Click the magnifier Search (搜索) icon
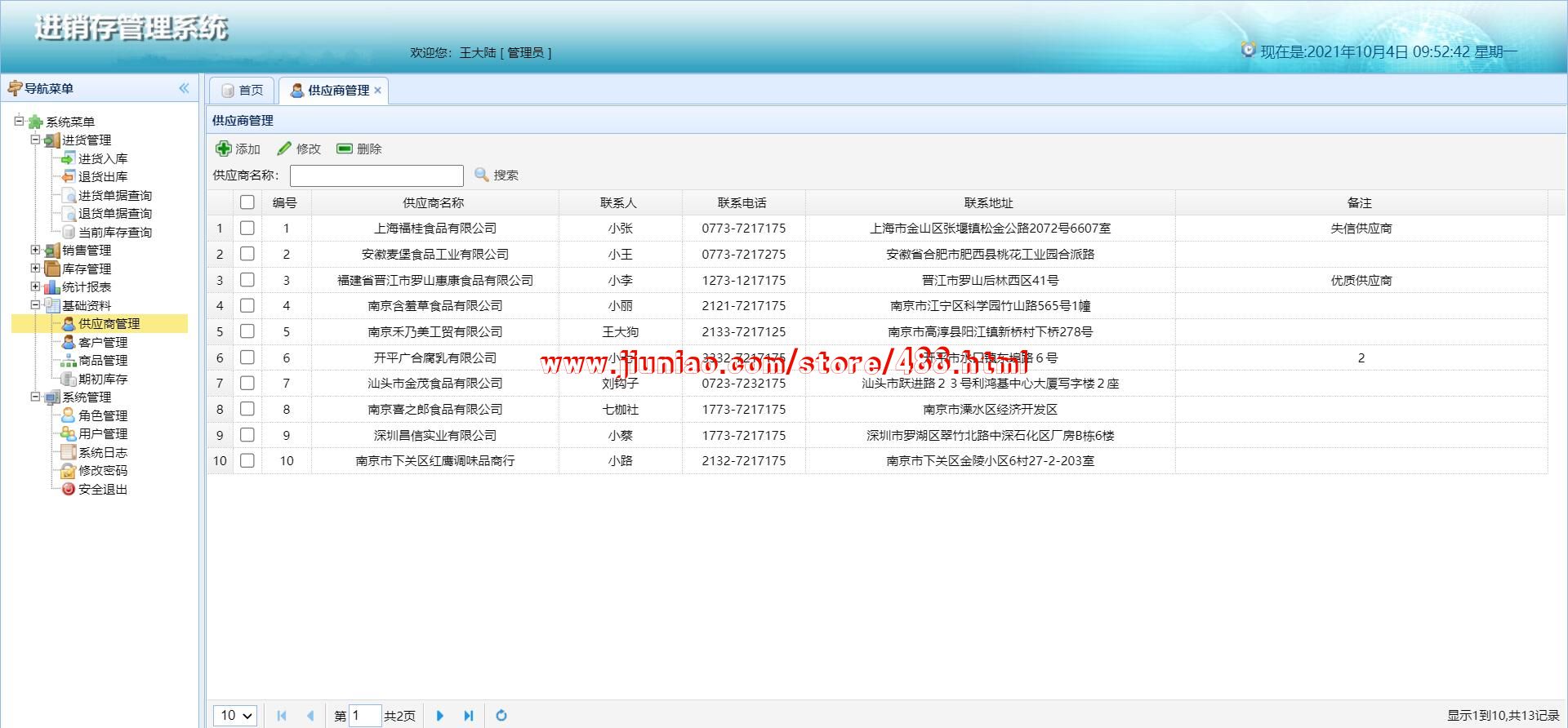 point(482,175)
